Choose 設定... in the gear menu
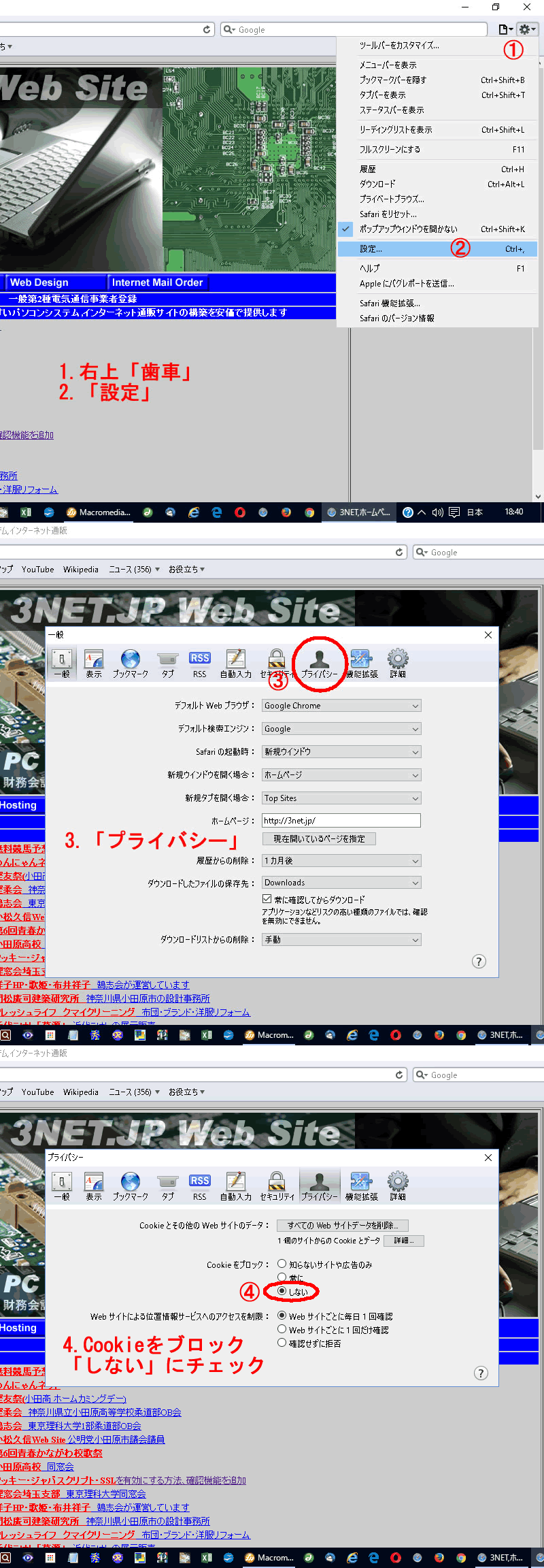The width and height of the screenshot is (544, 1568). 371,249
